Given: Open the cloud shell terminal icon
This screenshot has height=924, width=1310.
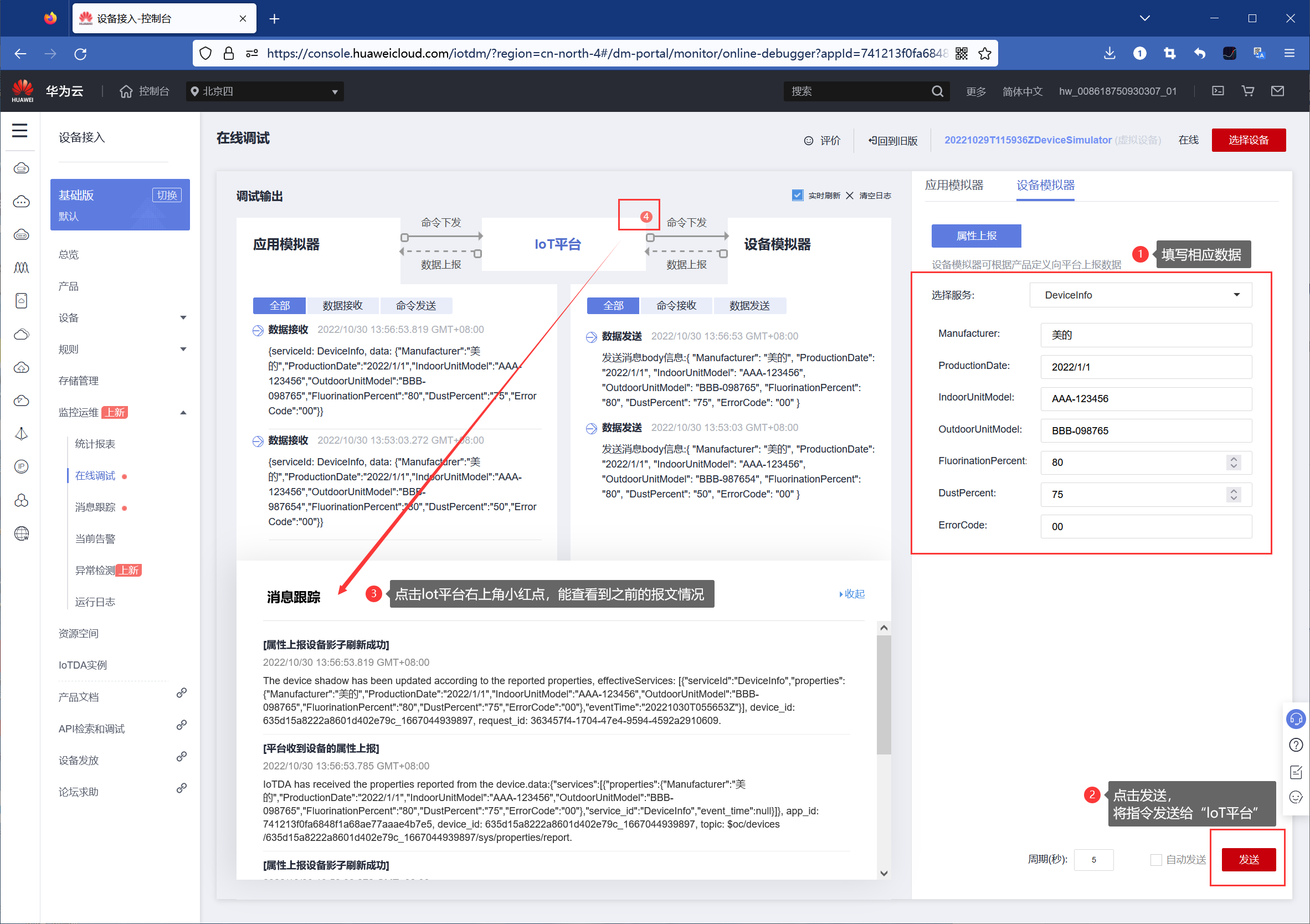Looking at the screenshot, I should pyautogui.click(x=1217, y=91).
